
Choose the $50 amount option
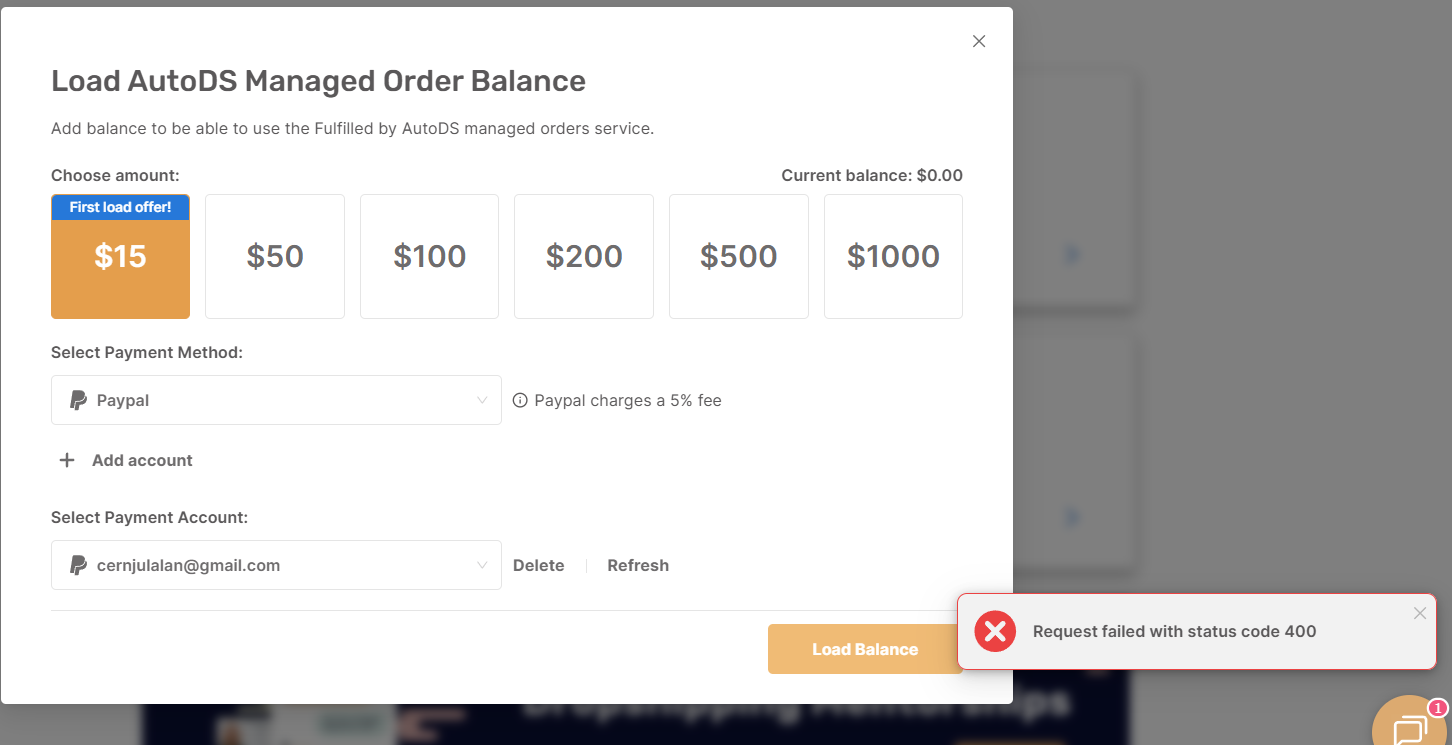tap(275, 257)
